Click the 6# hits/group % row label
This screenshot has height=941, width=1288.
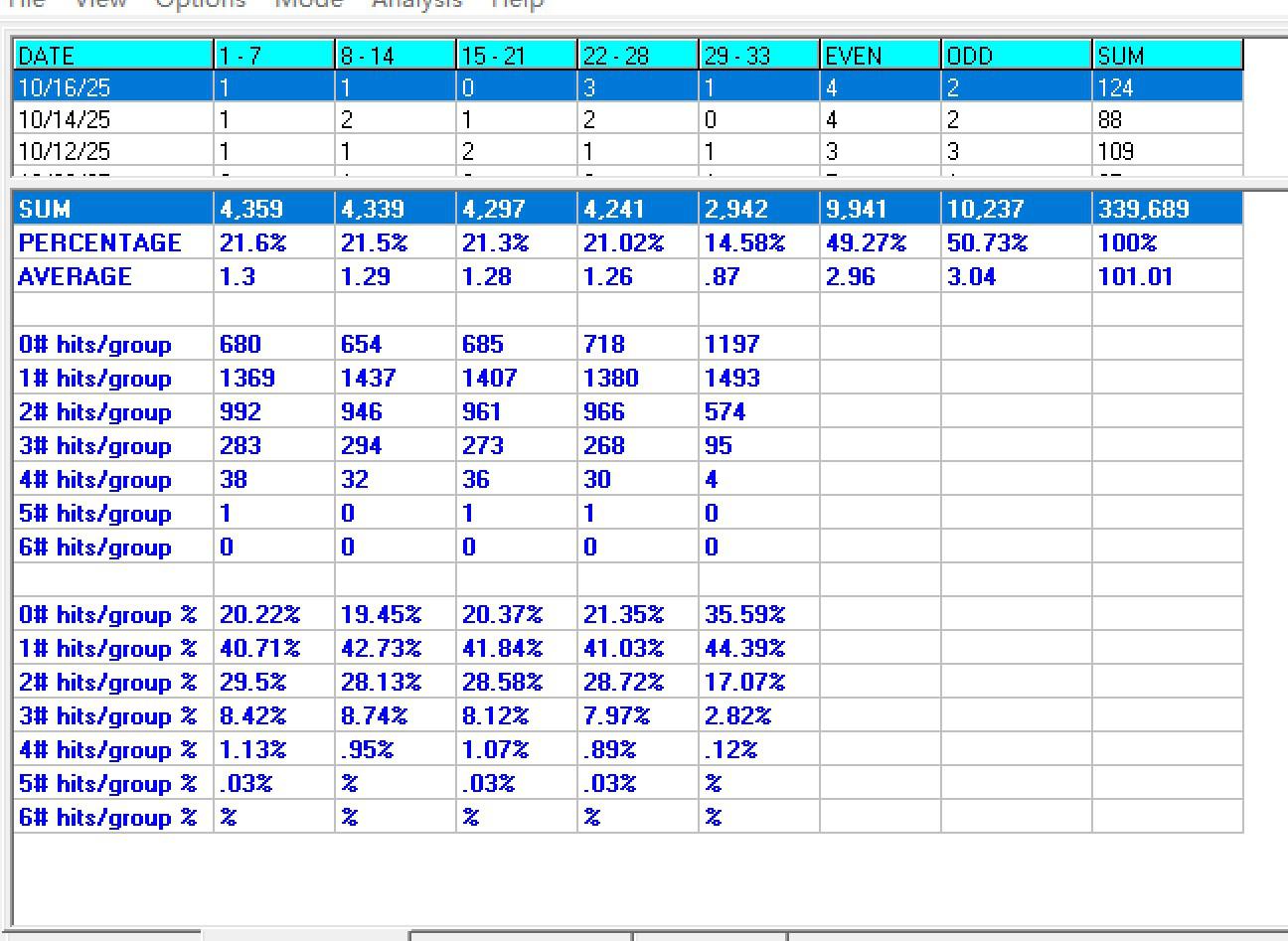107,818
